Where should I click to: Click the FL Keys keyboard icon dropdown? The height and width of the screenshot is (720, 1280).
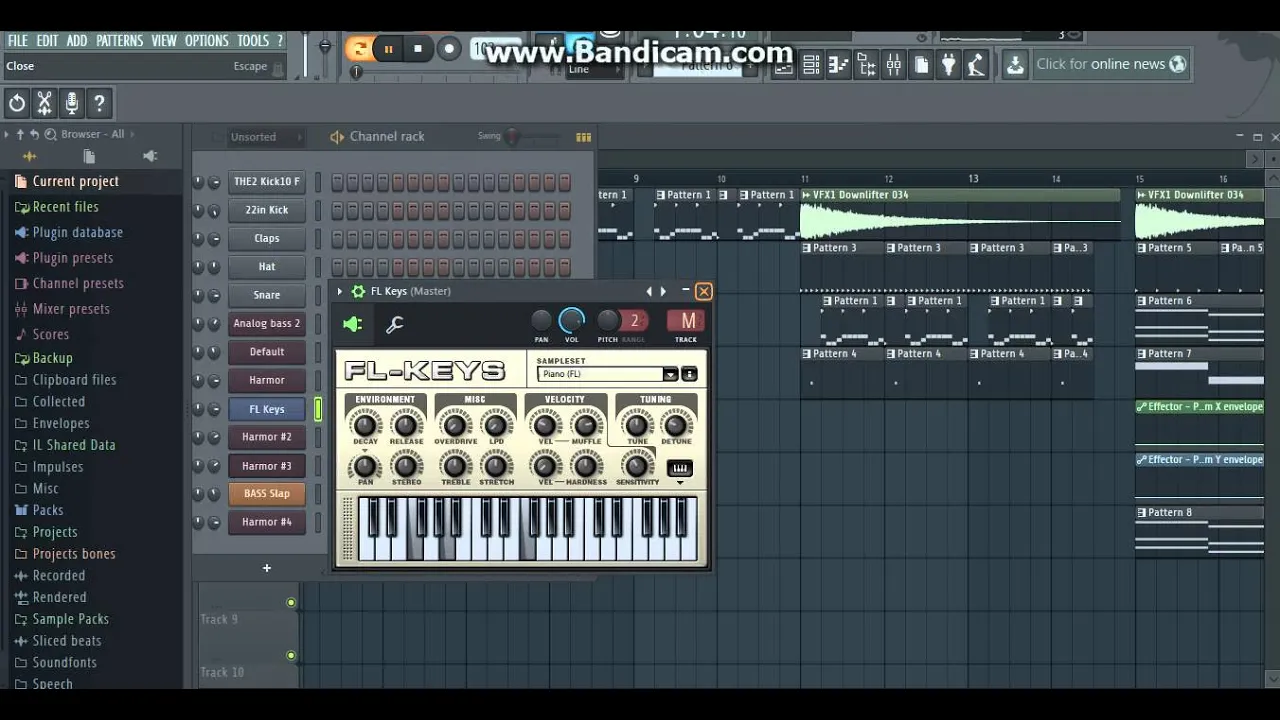point(680,468)
